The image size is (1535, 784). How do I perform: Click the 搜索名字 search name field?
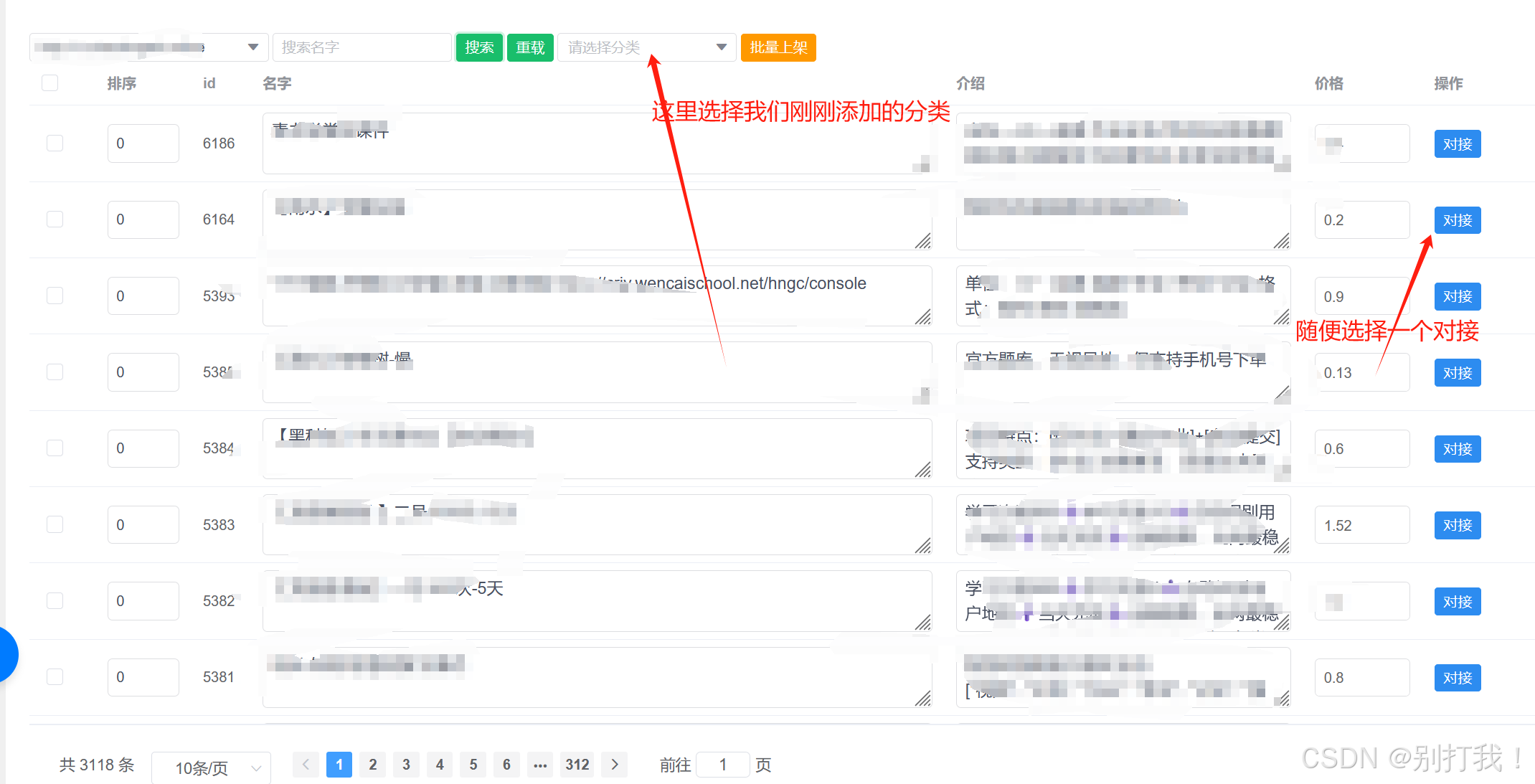(x=362, y=47)
